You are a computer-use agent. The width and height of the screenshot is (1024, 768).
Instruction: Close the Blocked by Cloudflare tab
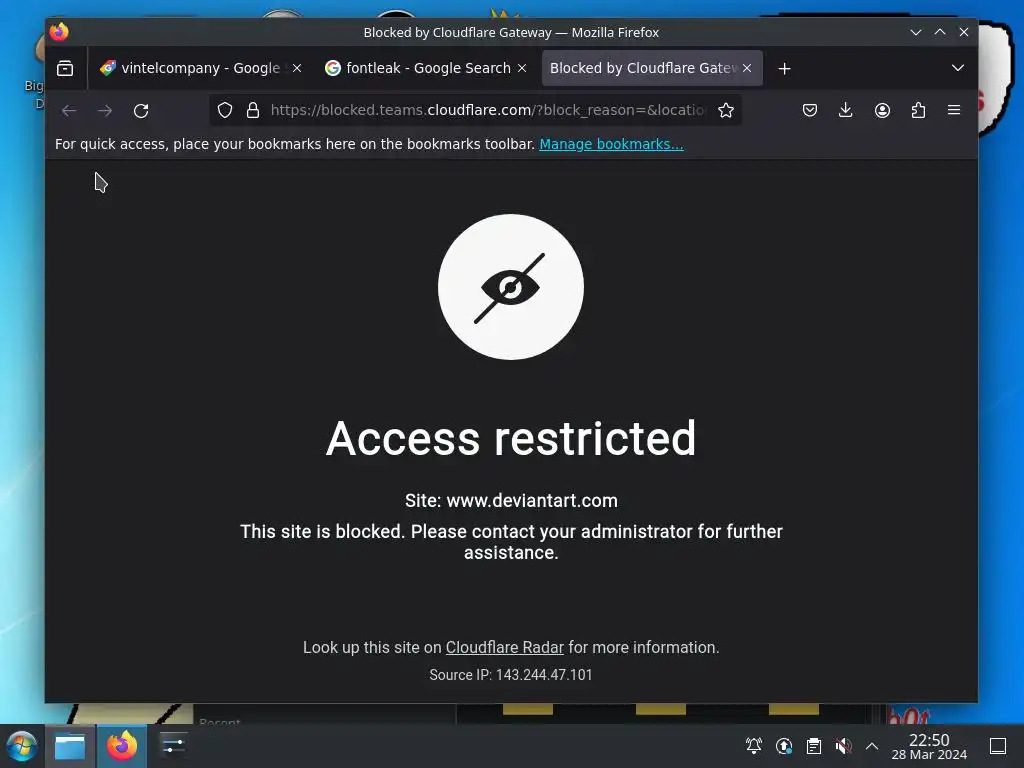pyautogui.click(x=747, y=68)
